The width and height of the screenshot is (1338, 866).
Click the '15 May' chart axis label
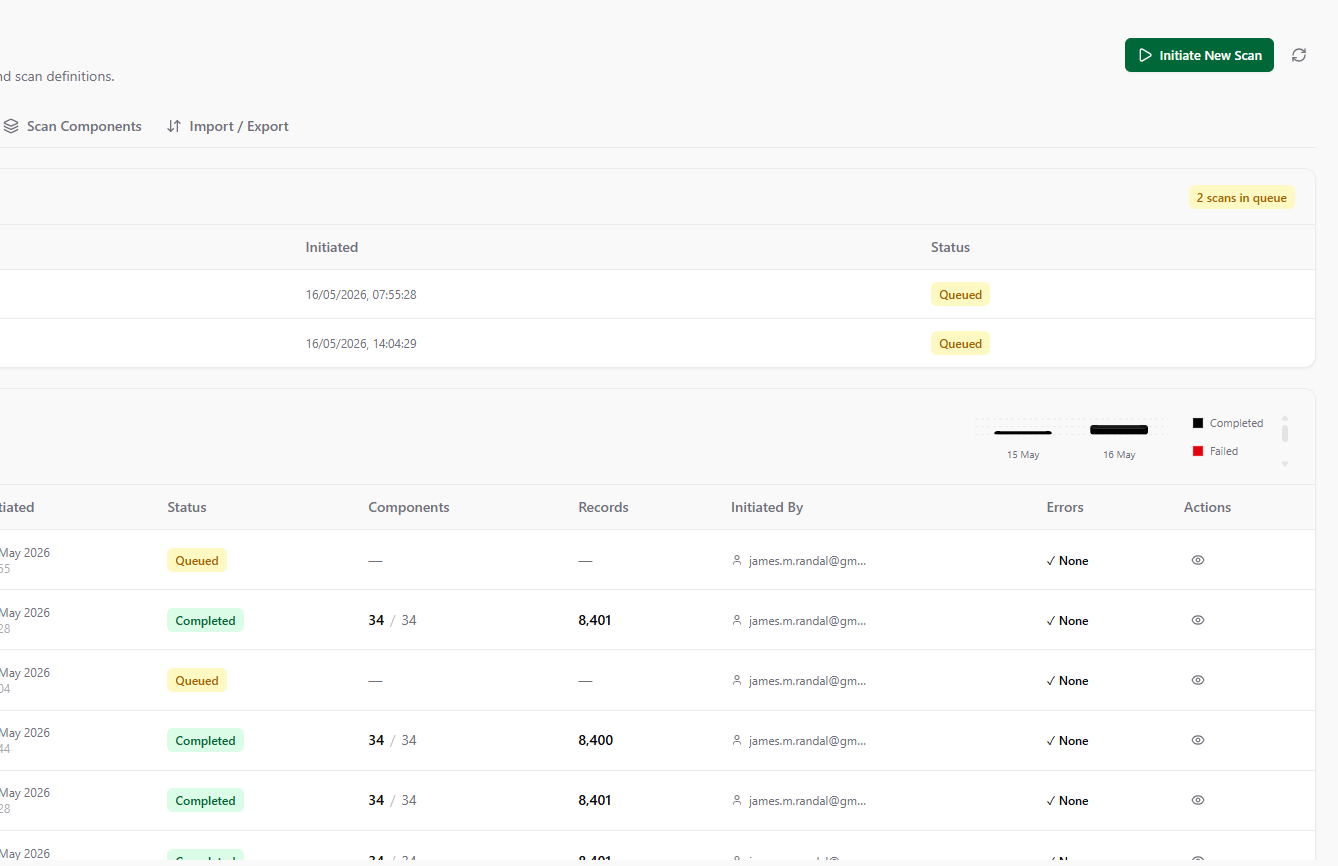pos(1023,455)
